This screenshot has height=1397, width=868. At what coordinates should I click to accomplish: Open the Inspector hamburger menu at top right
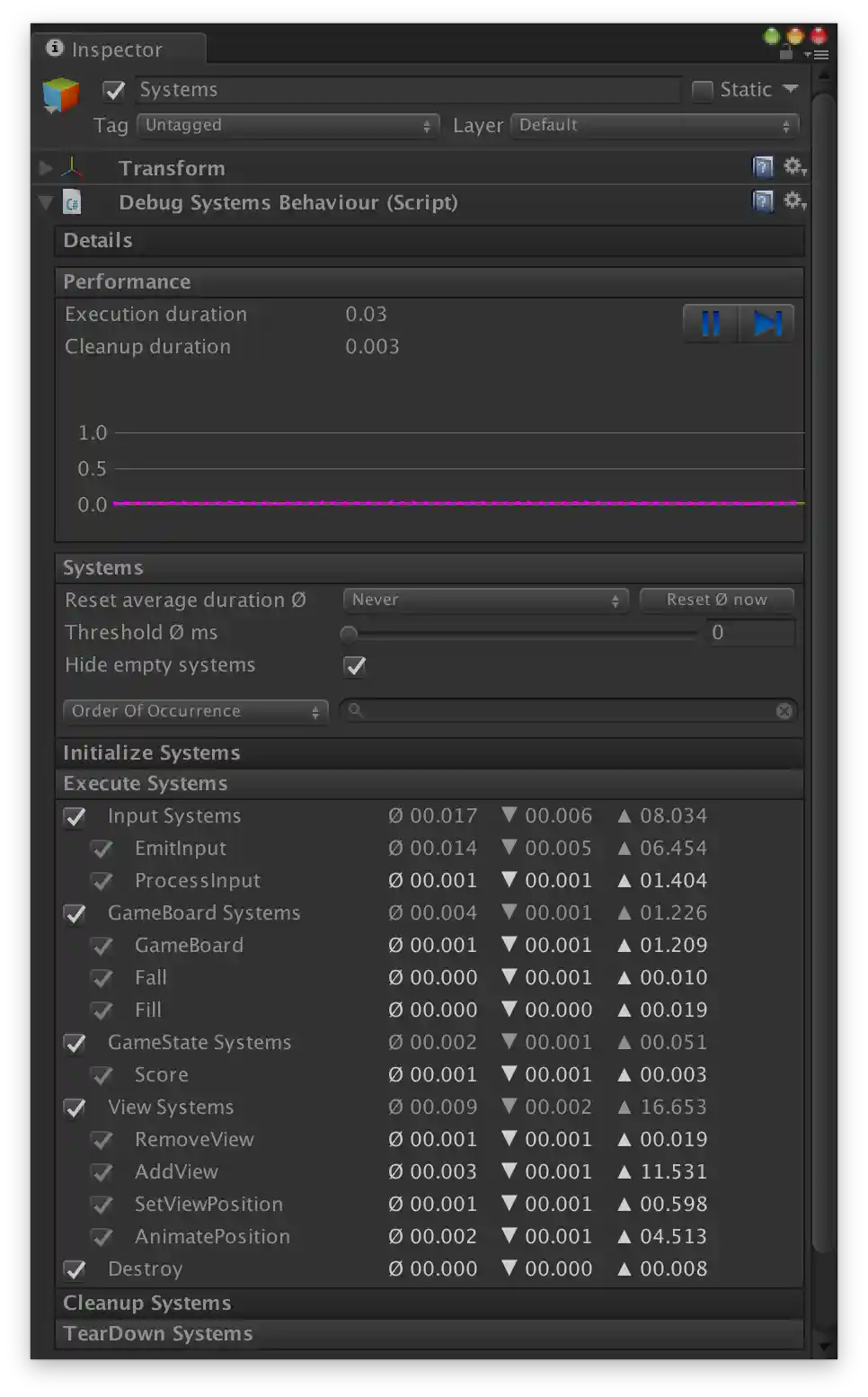coord(820,53)
